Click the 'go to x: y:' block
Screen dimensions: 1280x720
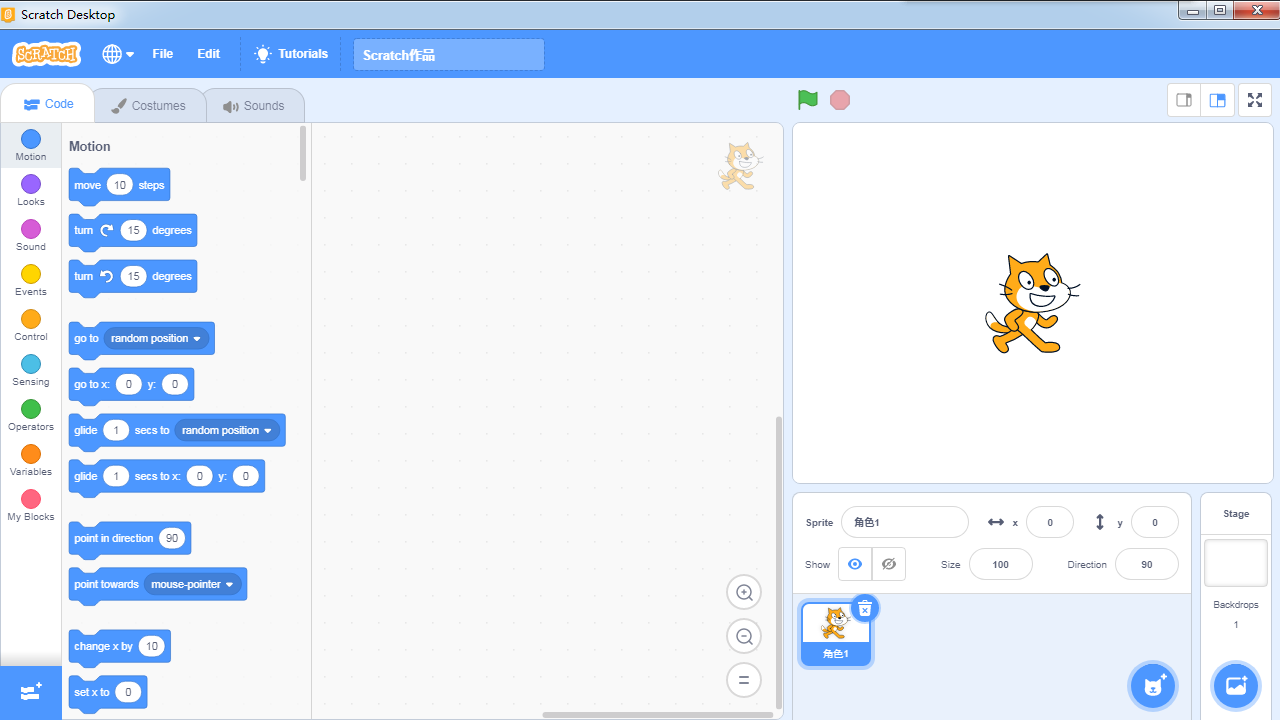131,384
